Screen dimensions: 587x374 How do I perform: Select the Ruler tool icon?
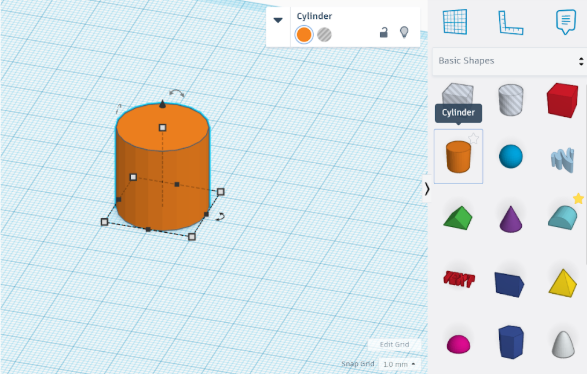coord(510,22)
